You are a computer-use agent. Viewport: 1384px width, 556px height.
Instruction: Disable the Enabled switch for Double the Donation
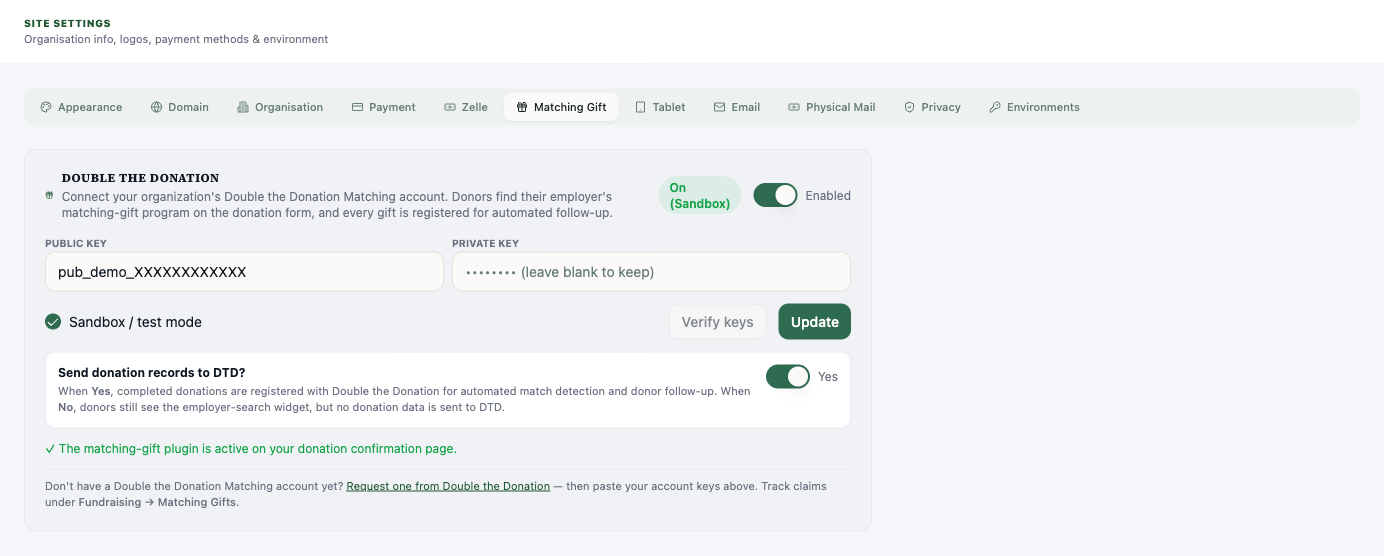pos(775,195)
